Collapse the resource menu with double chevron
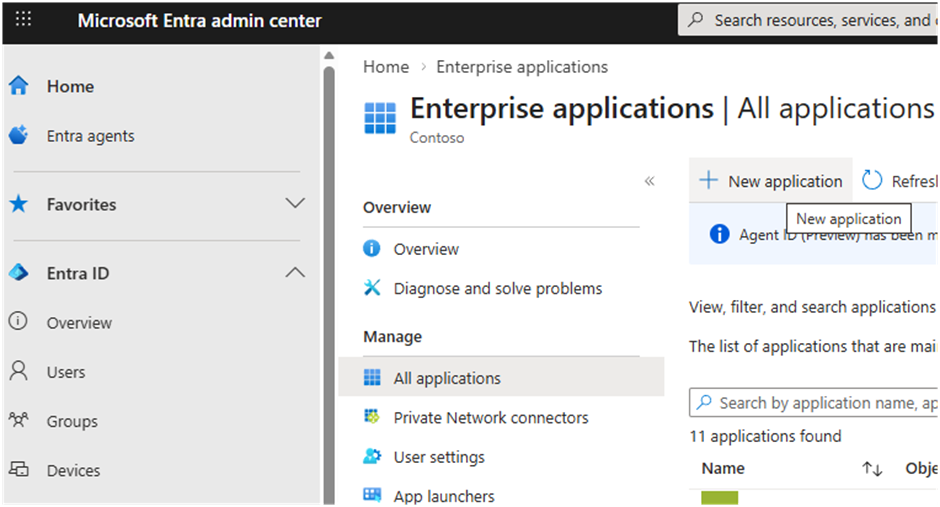Screen dimensions: 940x507 pyautogui.click(x=649, y=181)
